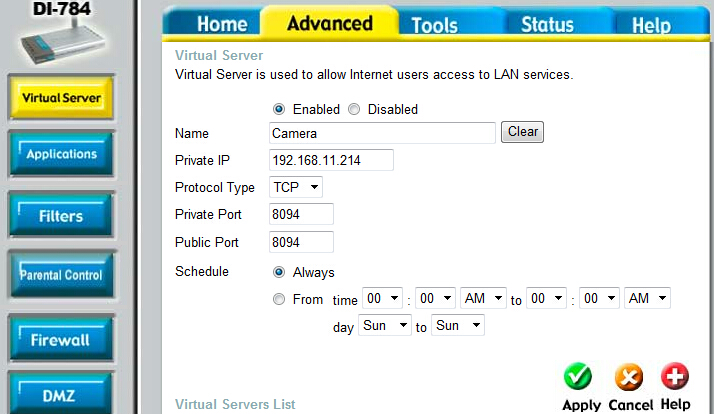Click the red Help plus icon
Screen dimensions: 714x414
675,377
